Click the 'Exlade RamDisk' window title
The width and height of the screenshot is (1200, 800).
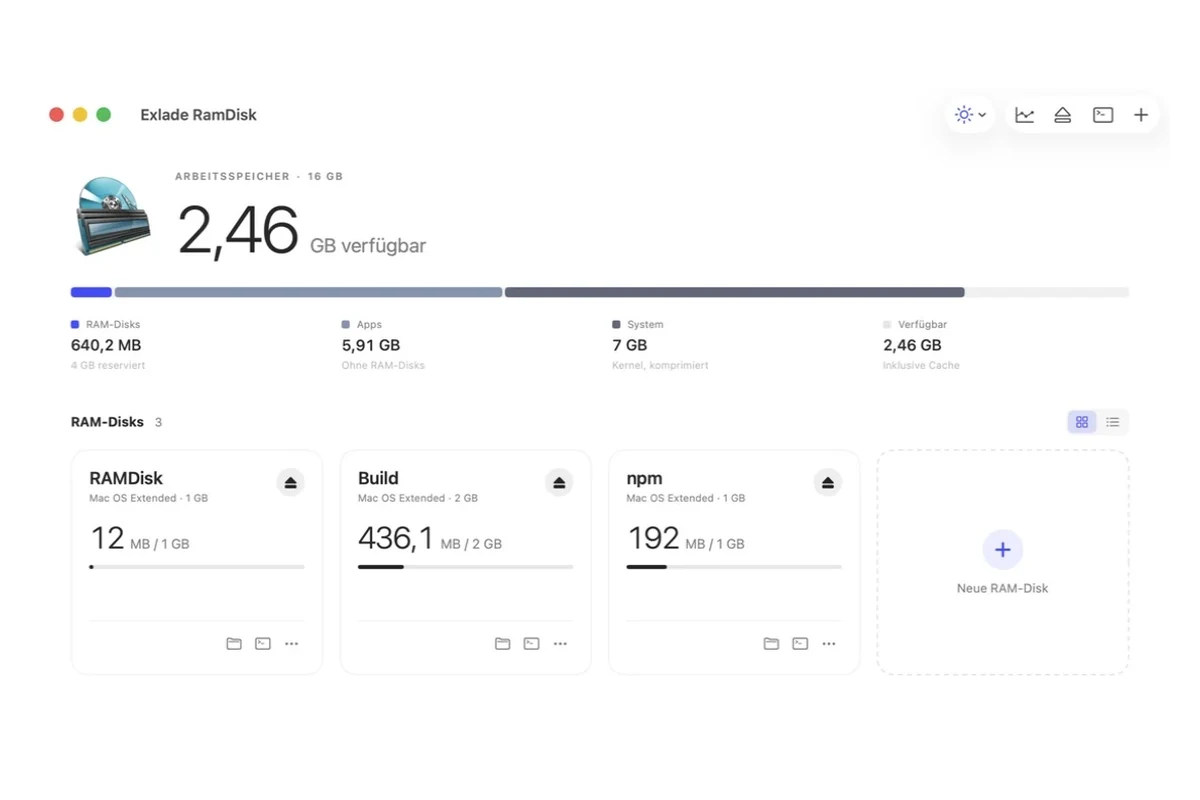198,115
